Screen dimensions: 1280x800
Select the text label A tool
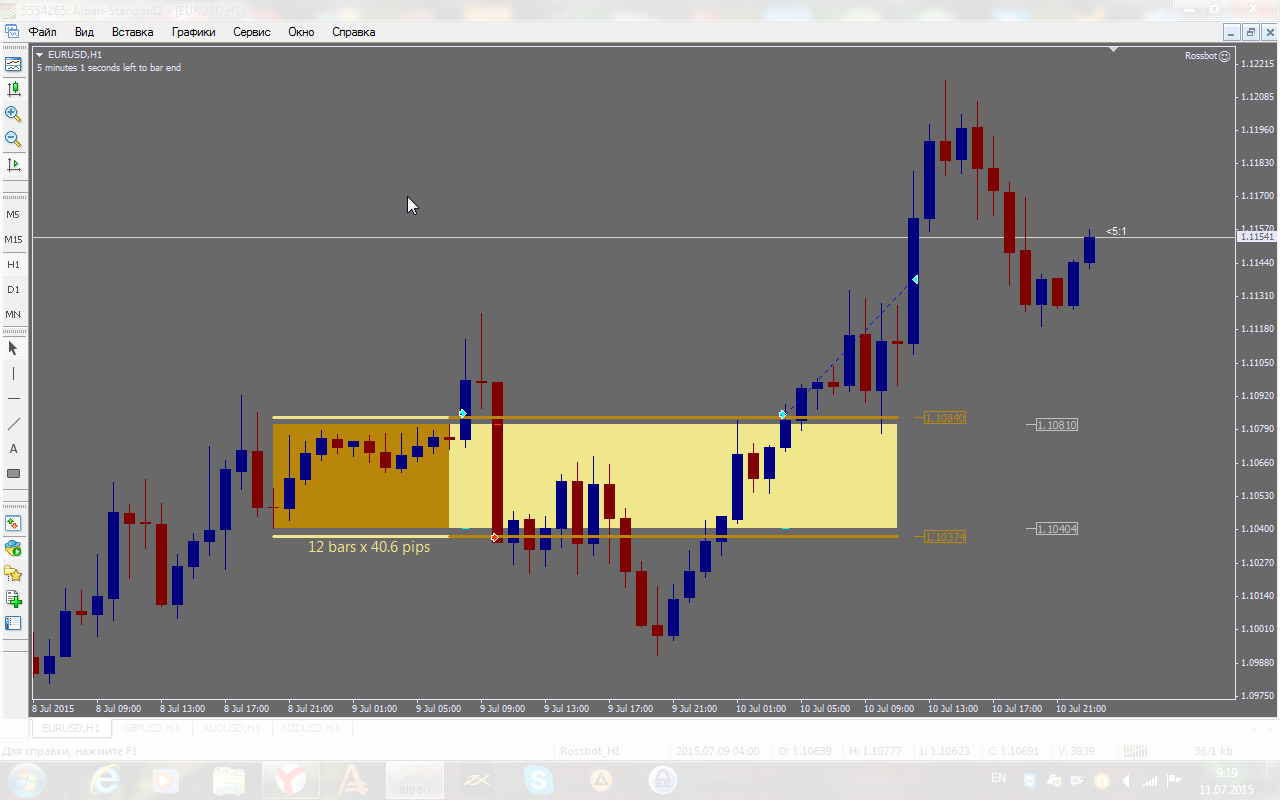[x=13, y=449]
